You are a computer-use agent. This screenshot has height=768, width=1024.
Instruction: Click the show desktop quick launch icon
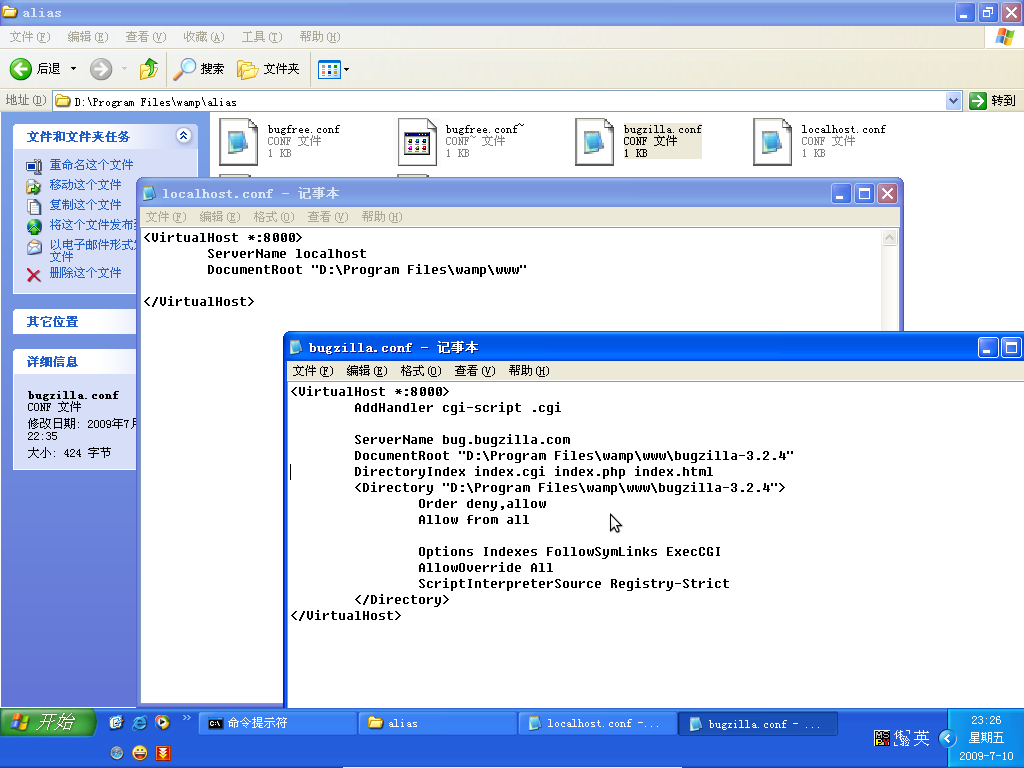click(117, 722)
